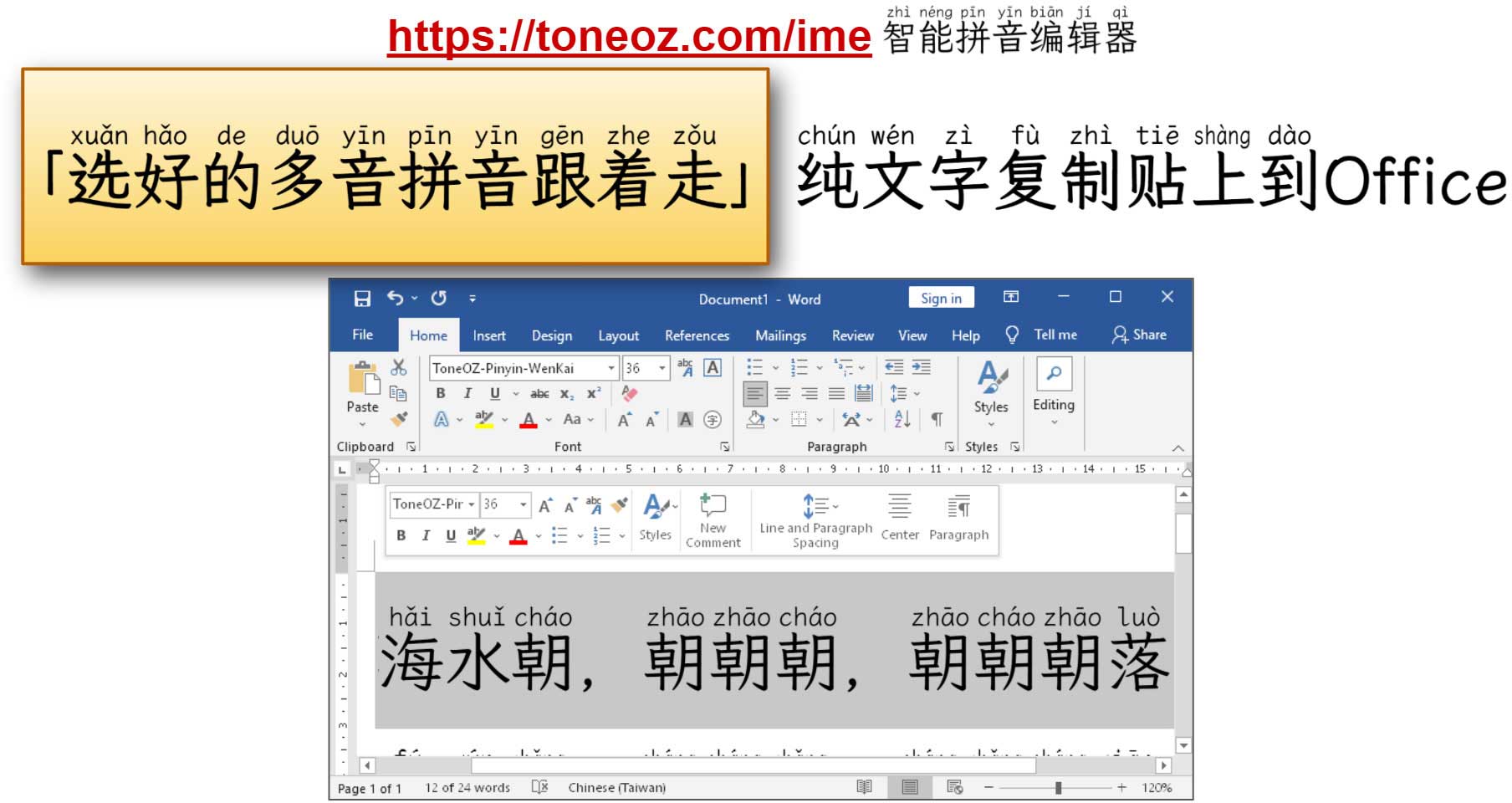Cut selection with scissors icon

[399, 367]
